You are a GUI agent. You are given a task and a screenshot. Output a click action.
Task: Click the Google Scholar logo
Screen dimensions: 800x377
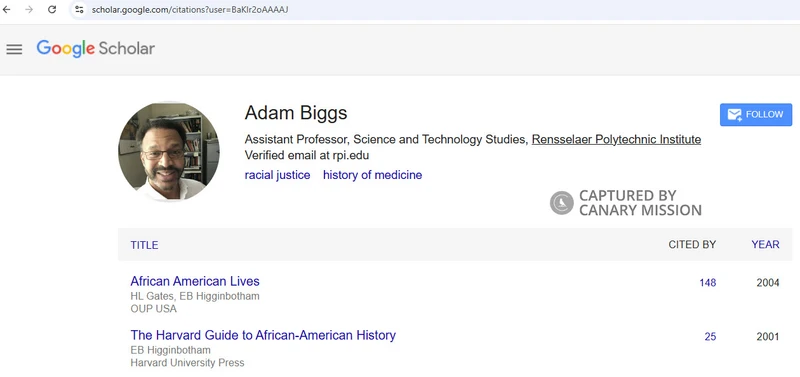pos(95,49)
